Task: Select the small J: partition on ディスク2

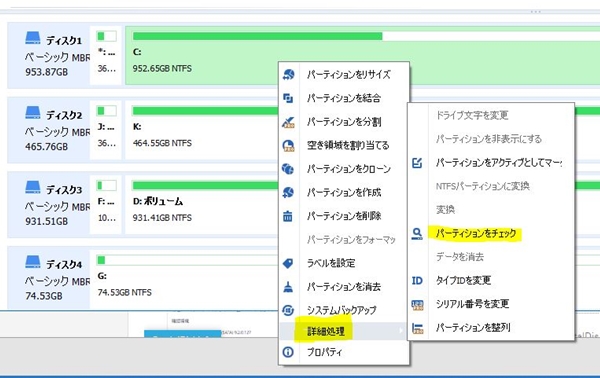Action: pos(106,129)
